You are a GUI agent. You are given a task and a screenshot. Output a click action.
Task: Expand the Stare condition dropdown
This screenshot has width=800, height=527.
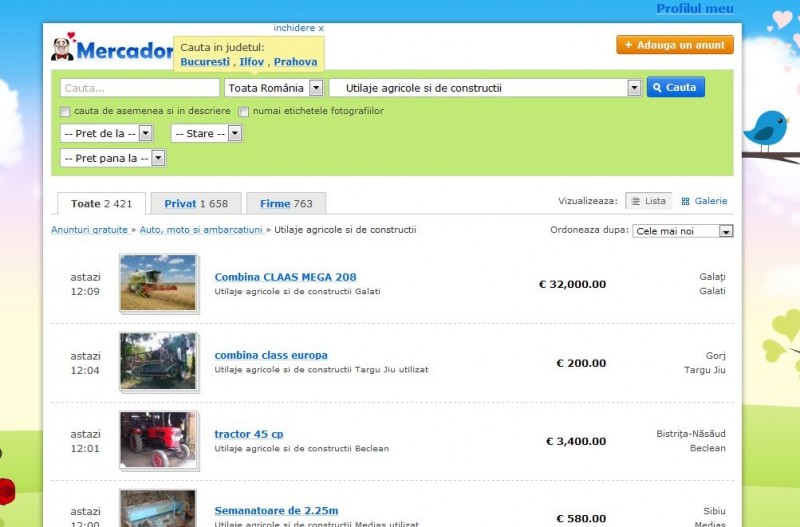pos(235,133)
